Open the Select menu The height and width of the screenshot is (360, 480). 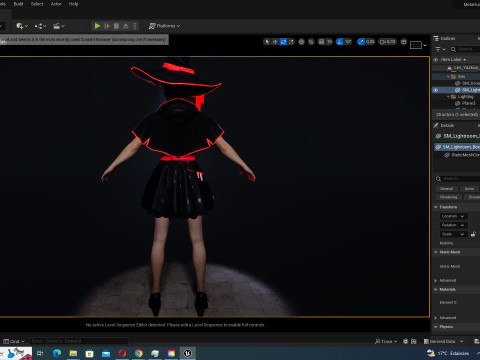click(37, 4)
